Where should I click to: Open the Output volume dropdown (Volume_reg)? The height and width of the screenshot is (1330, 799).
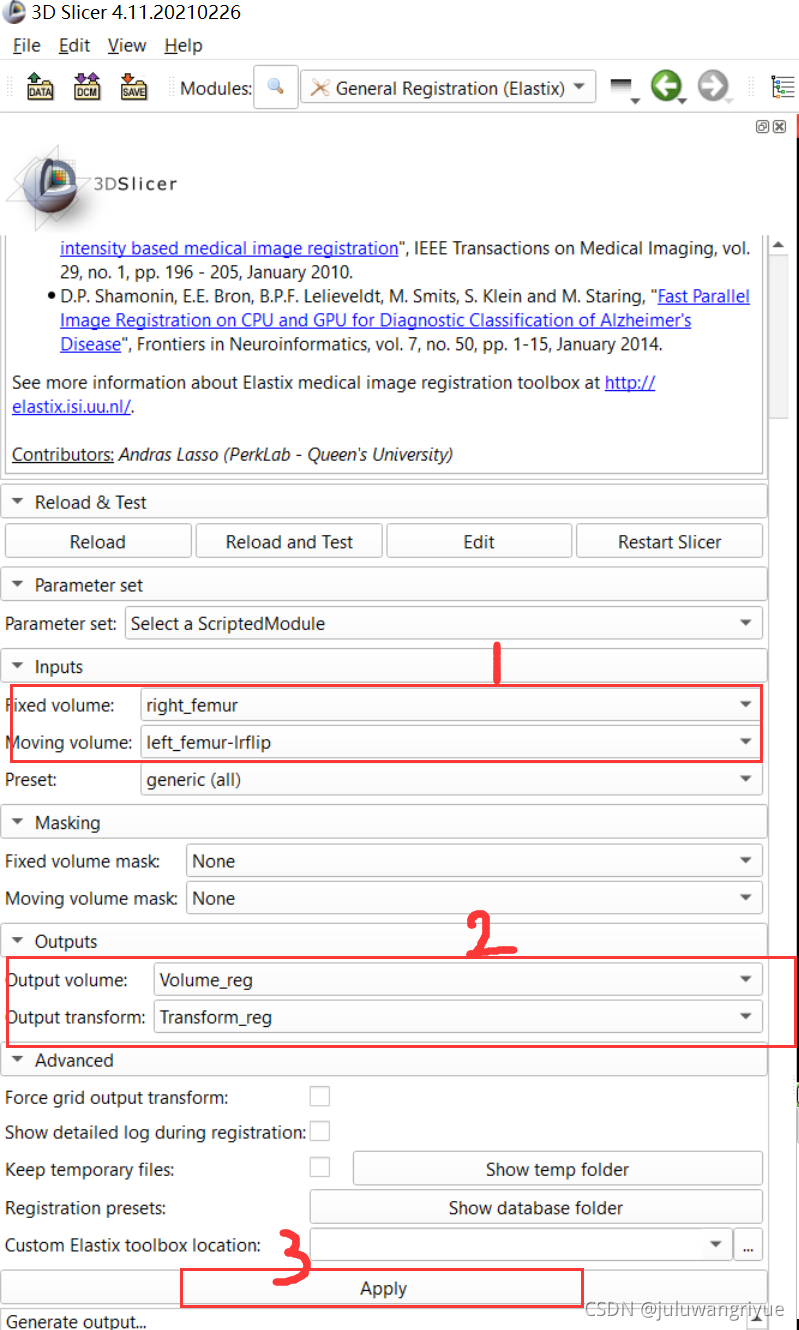tap(458, 980)
